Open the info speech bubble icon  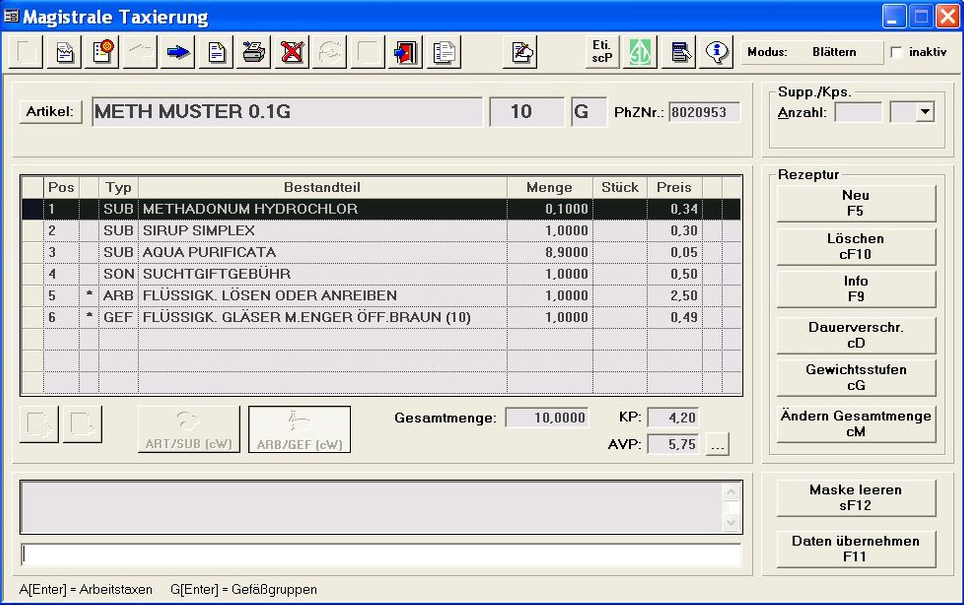(x=717, y=52)
